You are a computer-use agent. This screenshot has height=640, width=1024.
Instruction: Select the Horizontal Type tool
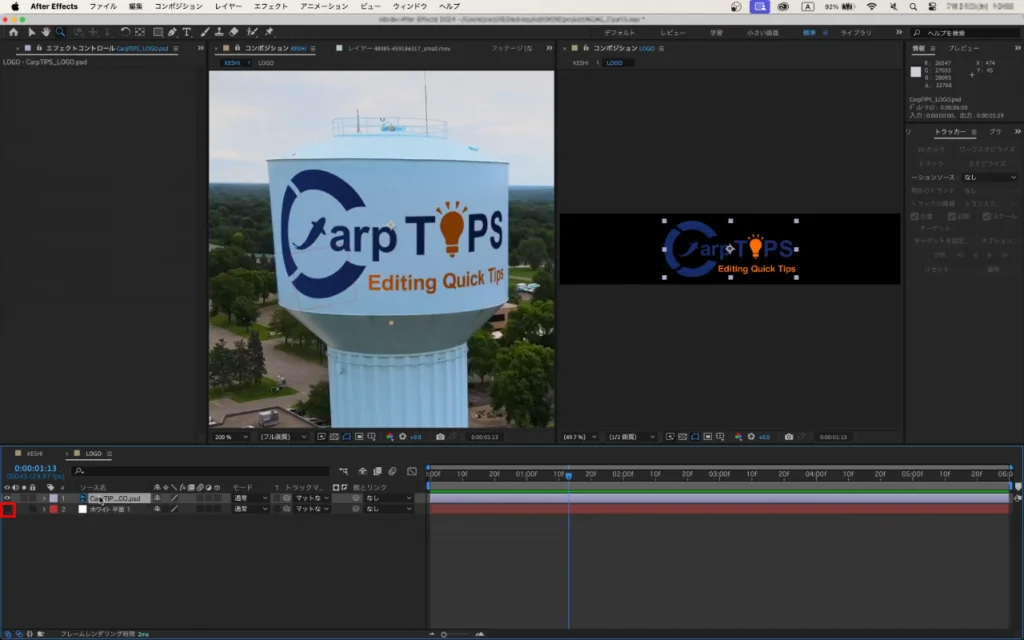(186, 32)
